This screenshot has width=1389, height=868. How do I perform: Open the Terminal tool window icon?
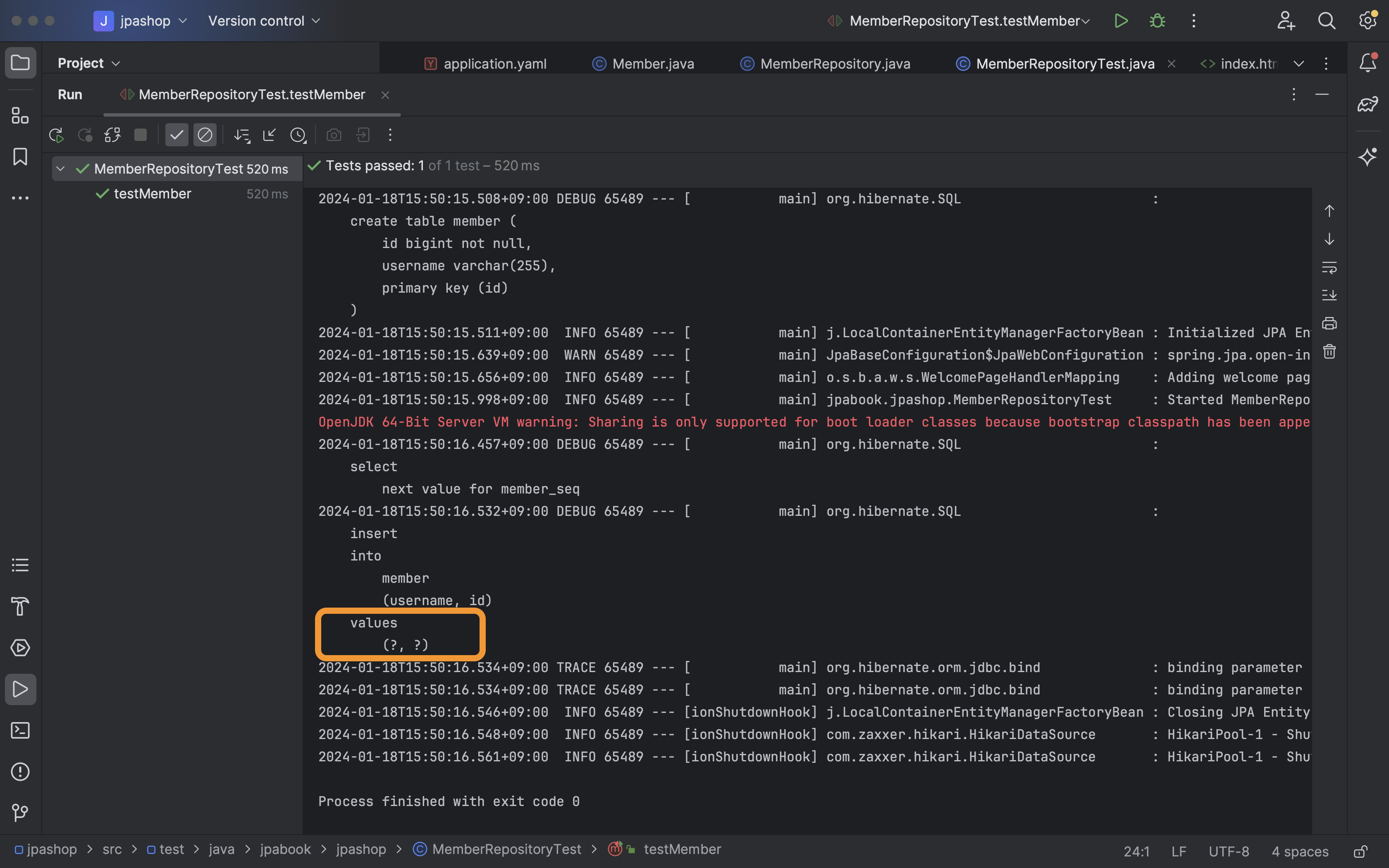pyautogui.click(x=20, y=730)
